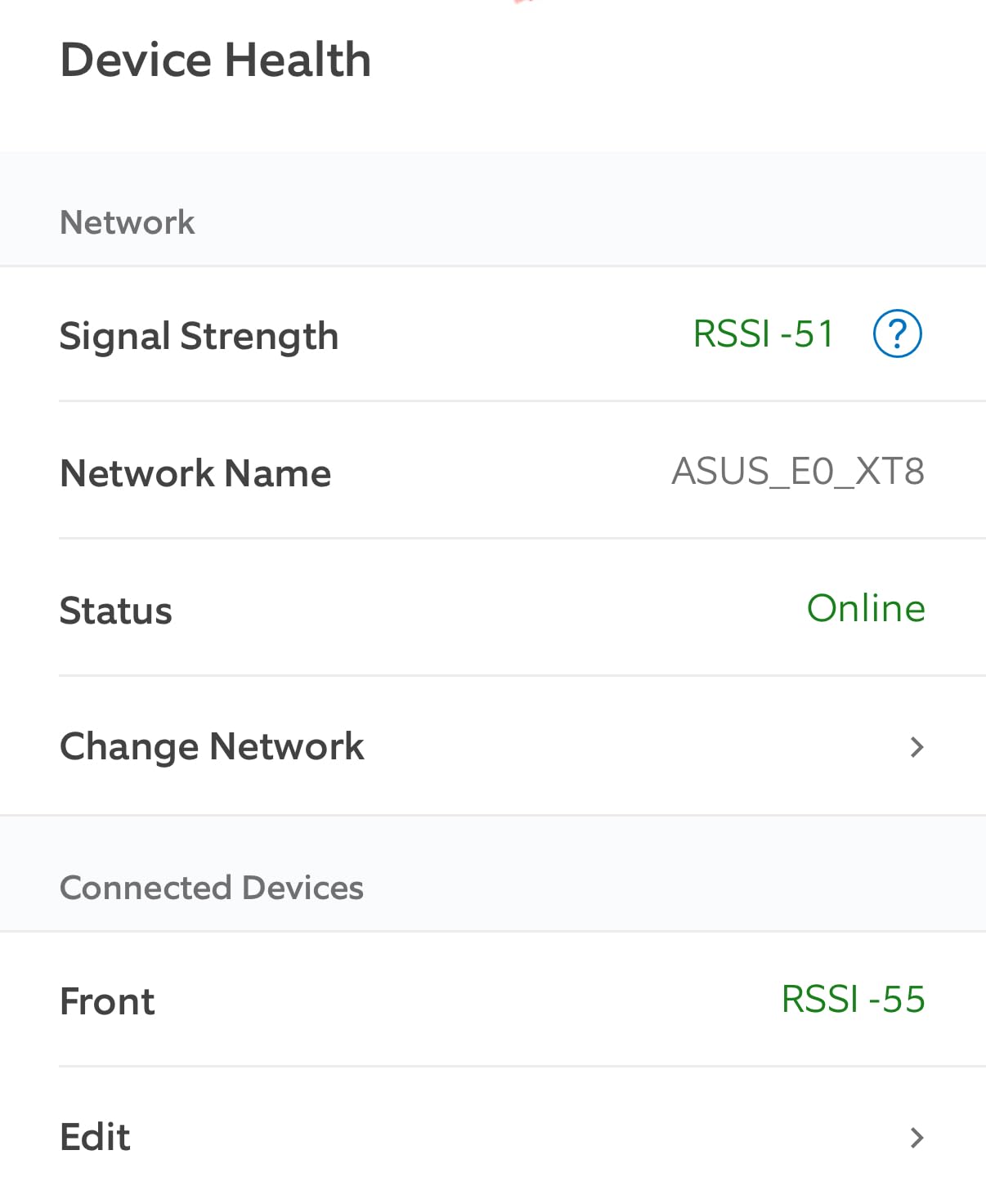986x1204 pixels.
Task: Select the Front connected device
Action: point(493,1000)
